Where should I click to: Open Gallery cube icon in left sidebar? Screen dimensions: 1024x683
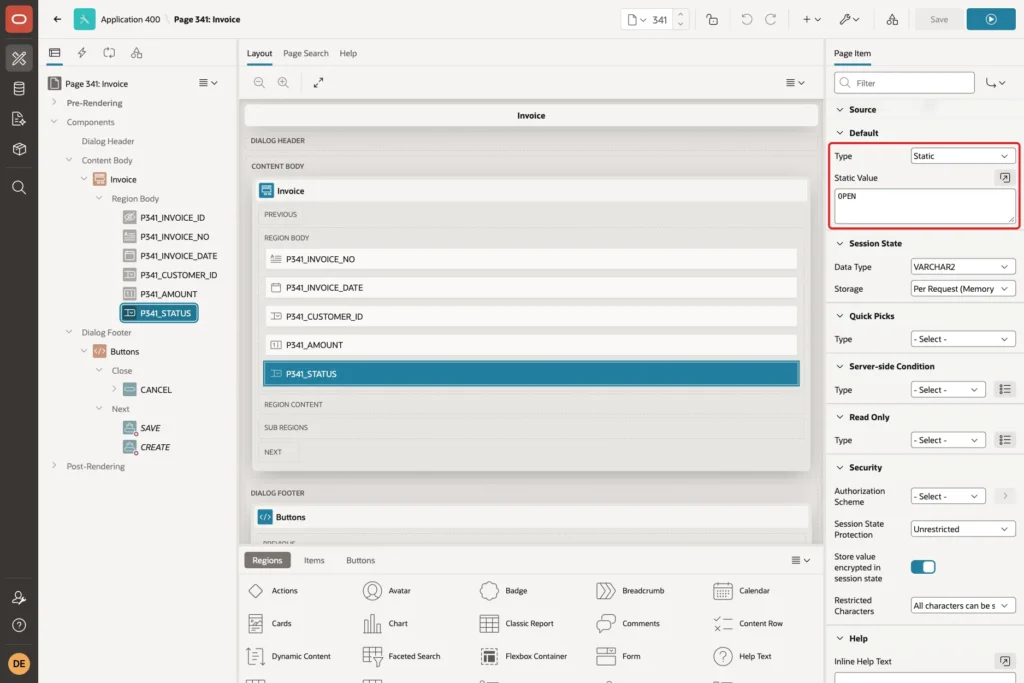[19, 149]
